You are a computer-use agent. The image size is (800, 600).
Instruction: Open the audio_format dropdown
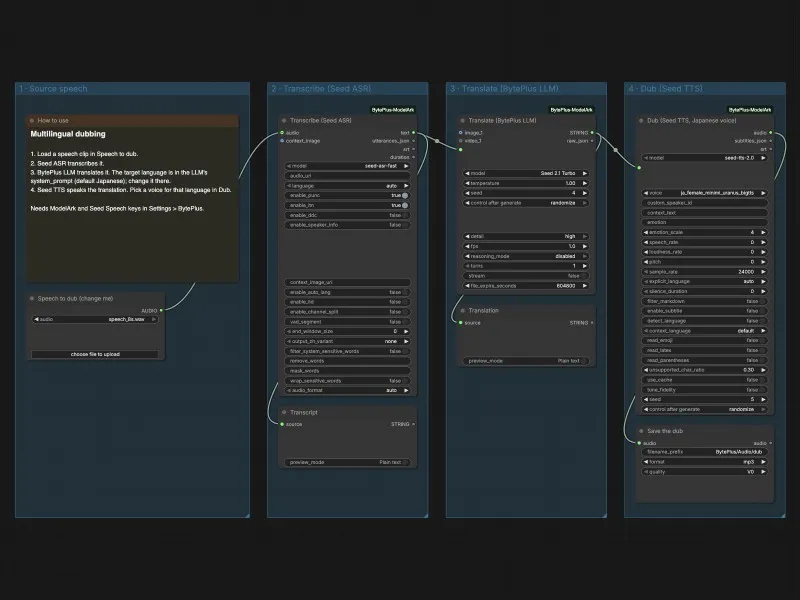pos(347,390)
